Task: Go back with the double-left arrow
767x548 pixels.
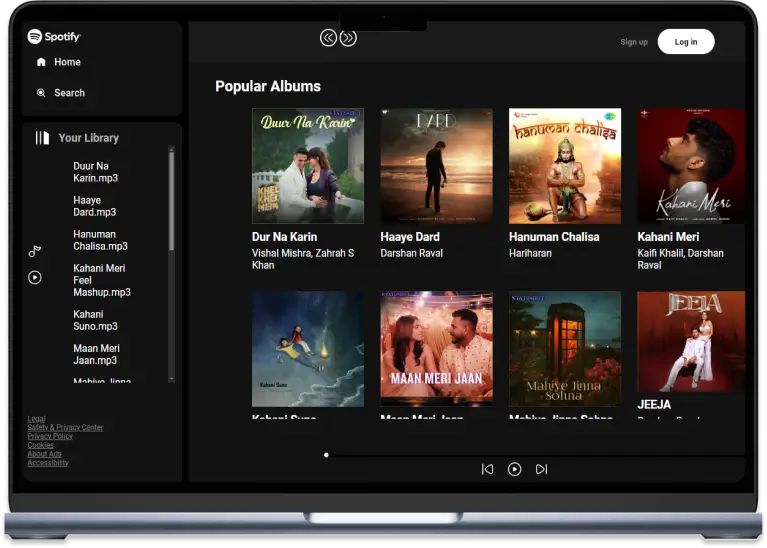Action: click(x=328, y=38)
